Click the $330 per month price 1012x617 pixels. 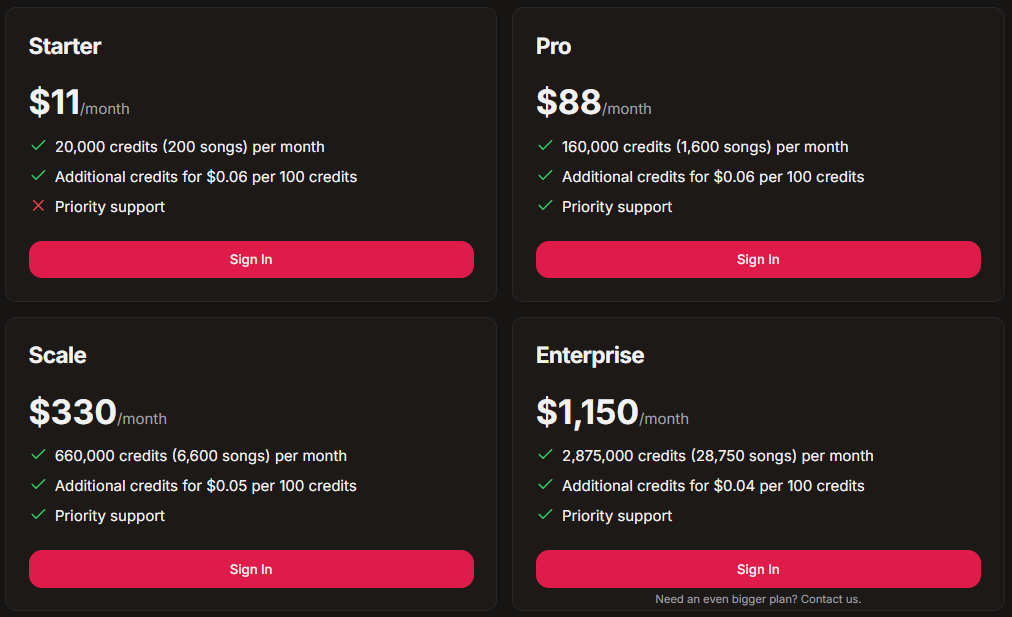click(97, 412)
